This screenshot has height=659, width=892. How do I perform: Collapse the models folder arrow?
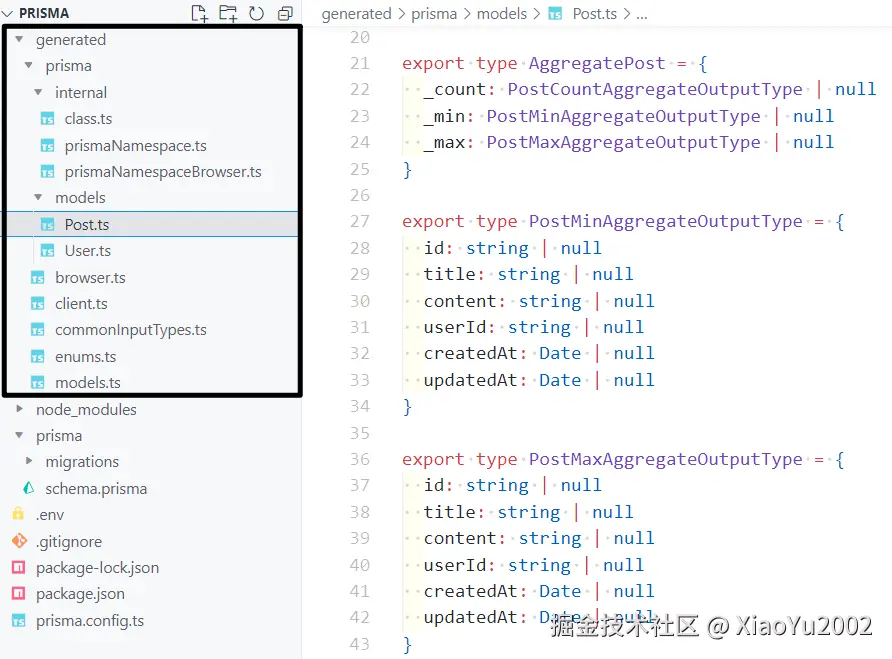point(39,197)
